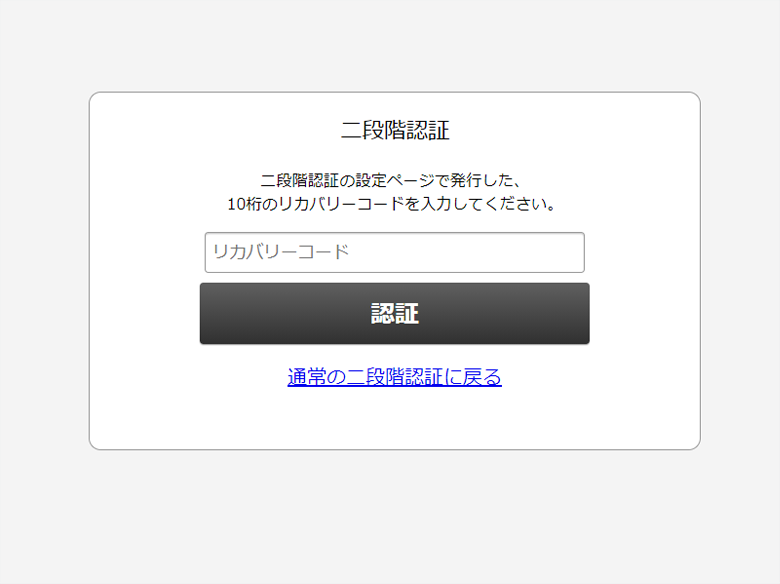Select the 二段階認証 heading text
The image size is (780, 584).
point(395,130)
